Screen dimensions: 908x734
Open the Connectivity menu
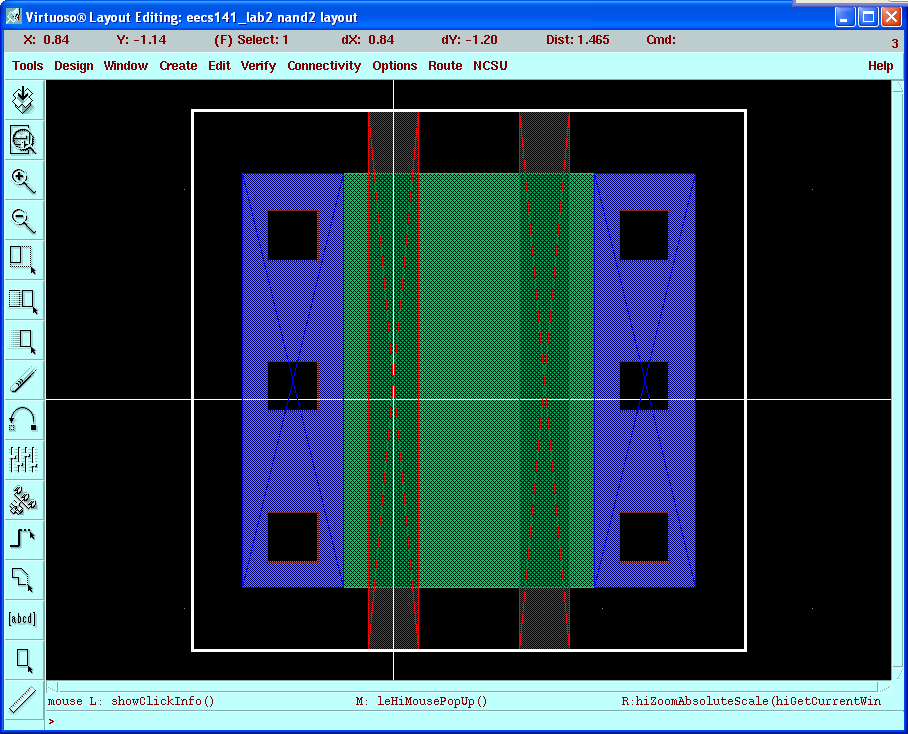click(324, 66)
